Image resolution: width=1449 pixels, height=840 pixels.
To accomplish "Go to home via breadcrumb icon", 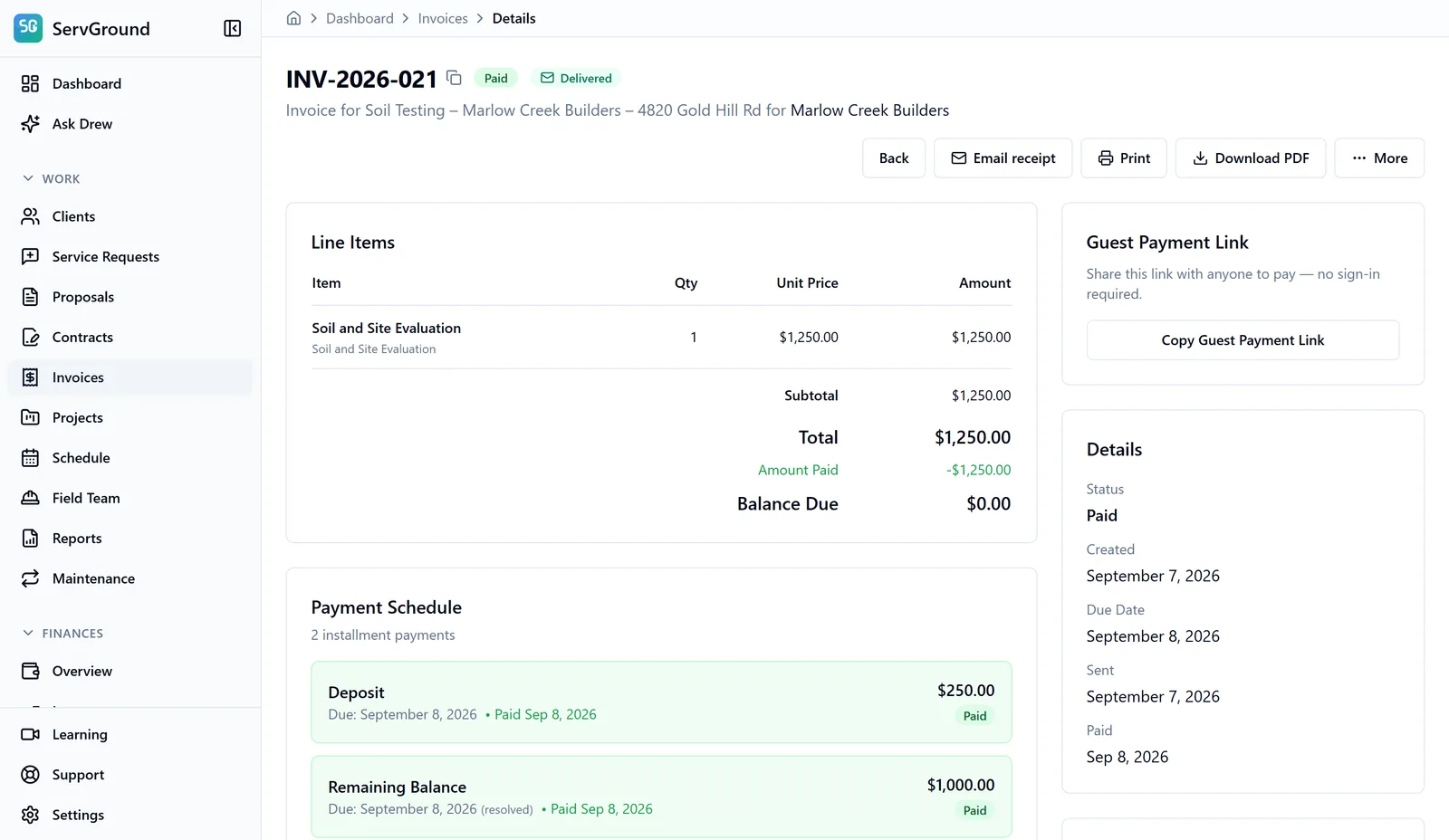I will (x=293, y=18).
